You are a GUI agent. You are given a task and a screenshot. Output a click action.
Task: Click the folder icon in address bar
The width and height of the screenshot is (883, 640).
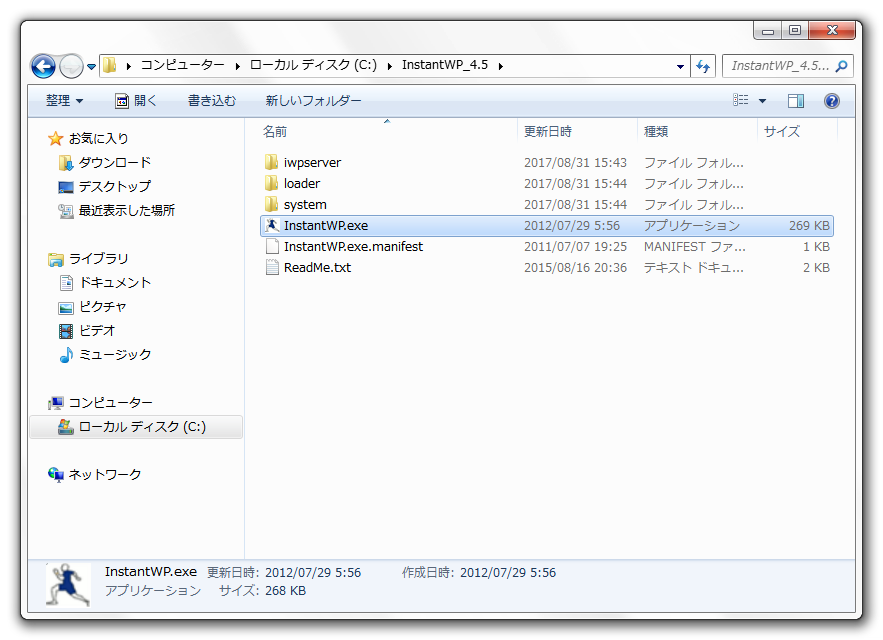pyautogui.click(x=110, y=65)
